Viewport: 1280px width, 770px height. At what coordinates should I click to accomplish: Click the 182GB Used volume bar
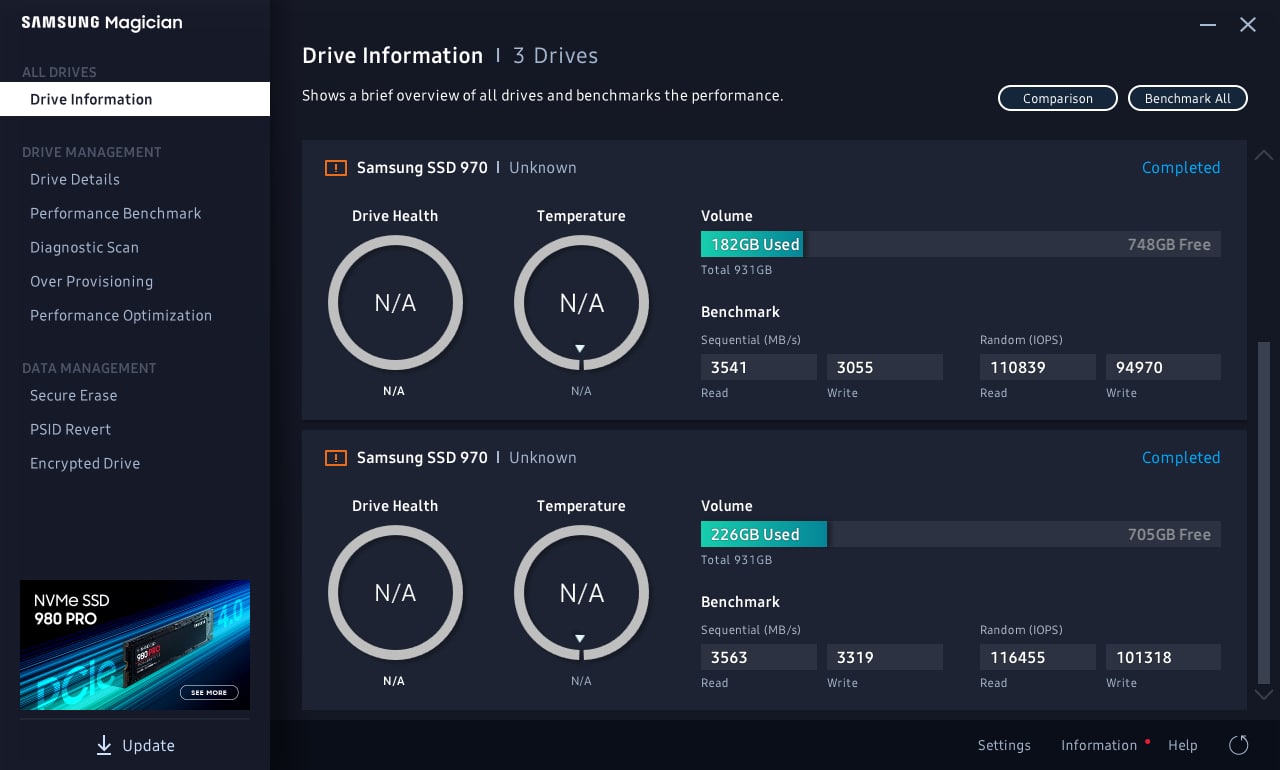[x=752, y=245]
